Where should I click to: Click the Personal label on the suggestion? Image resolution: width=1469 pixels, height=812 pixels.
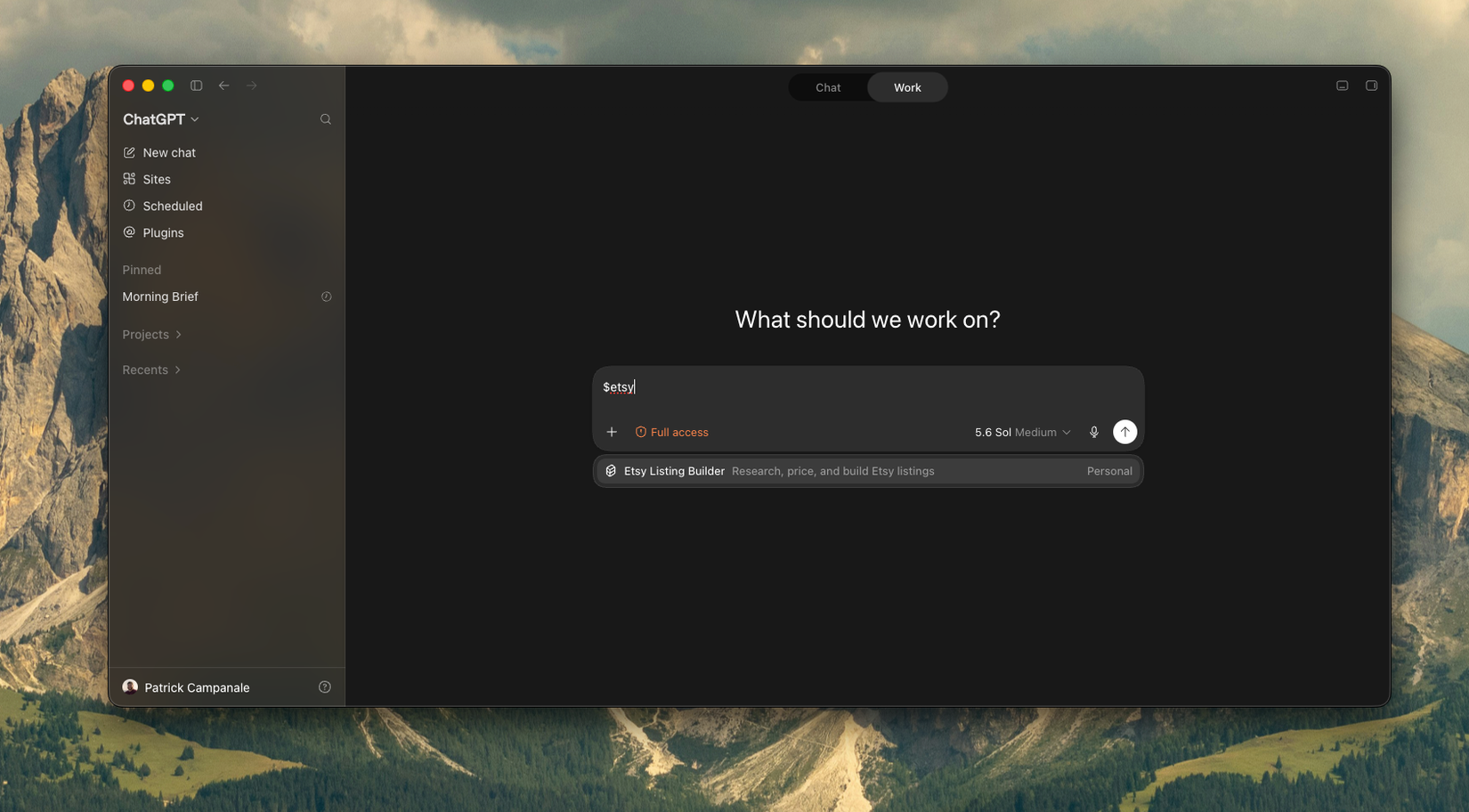coord(1109,471)
